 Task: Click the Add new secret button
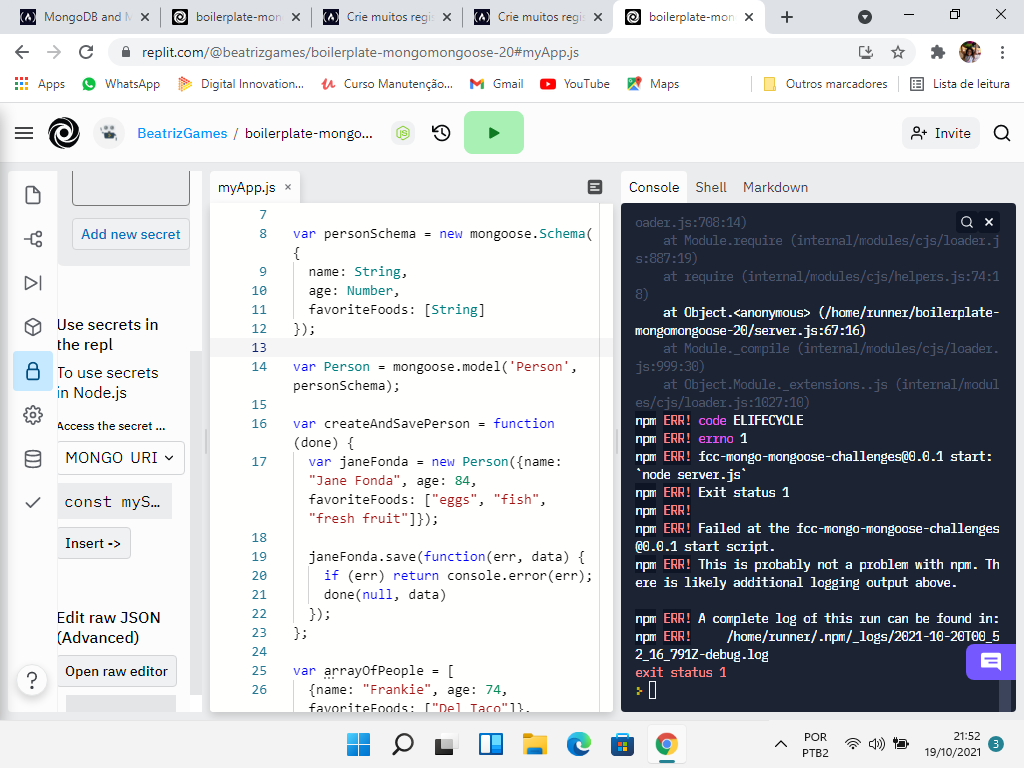[130, 234]
